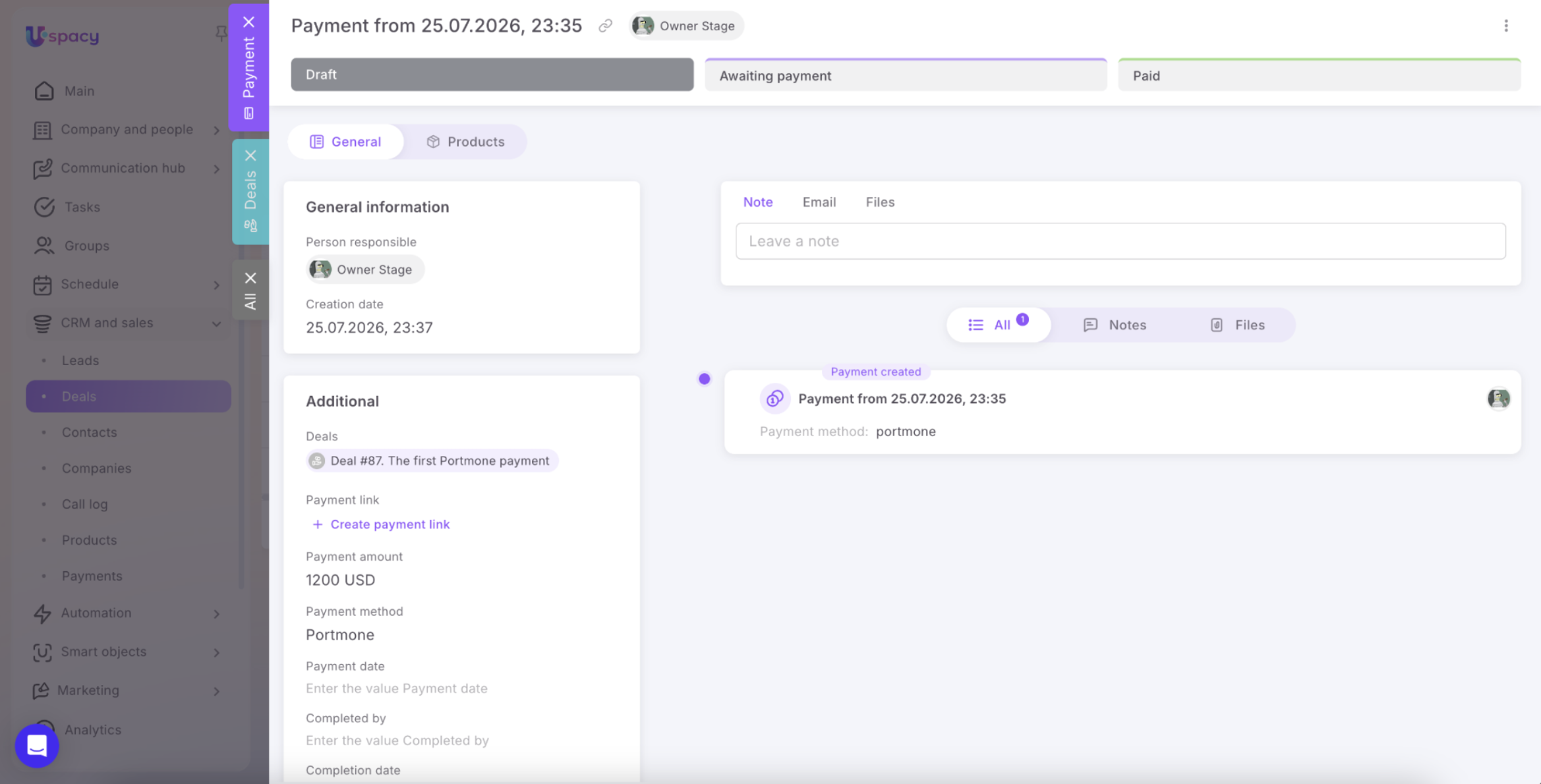Open Deals in the sidebar
The width and height of the screenshot is (1541, 784).
pos(129,397)
